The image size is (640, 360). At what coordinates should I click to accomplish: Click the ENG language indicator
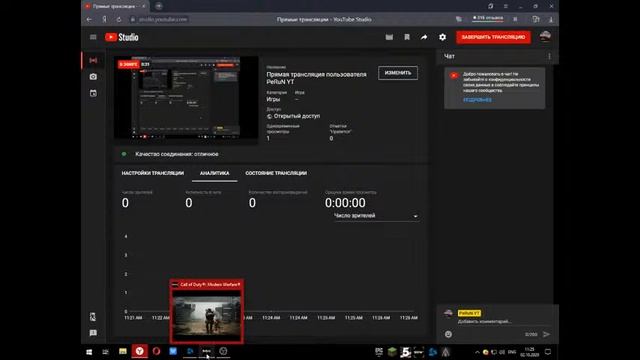coord(512,352)
